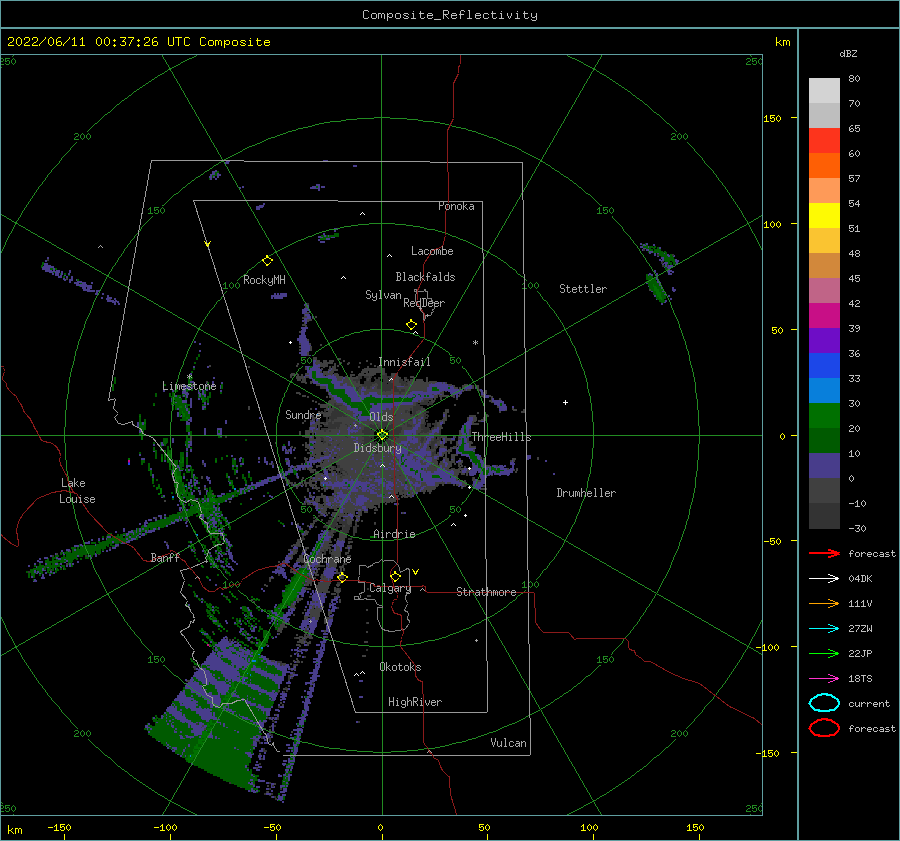Click the Drumheller city label
This screenshot has height=841, width=900.
point(586,493)
